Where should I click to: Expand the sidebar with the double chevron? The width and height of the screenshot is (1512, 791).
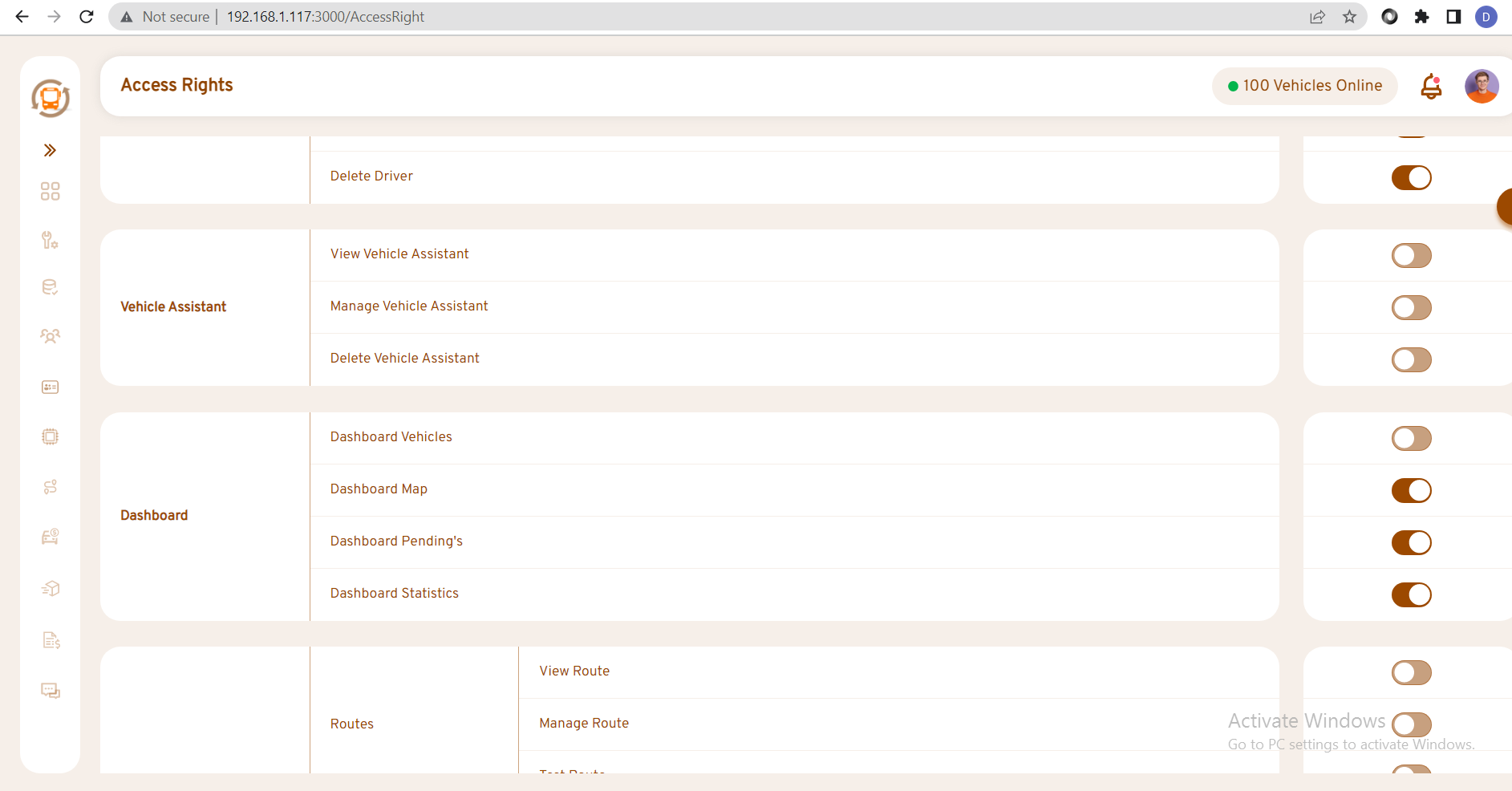click(x=50, y=150)
